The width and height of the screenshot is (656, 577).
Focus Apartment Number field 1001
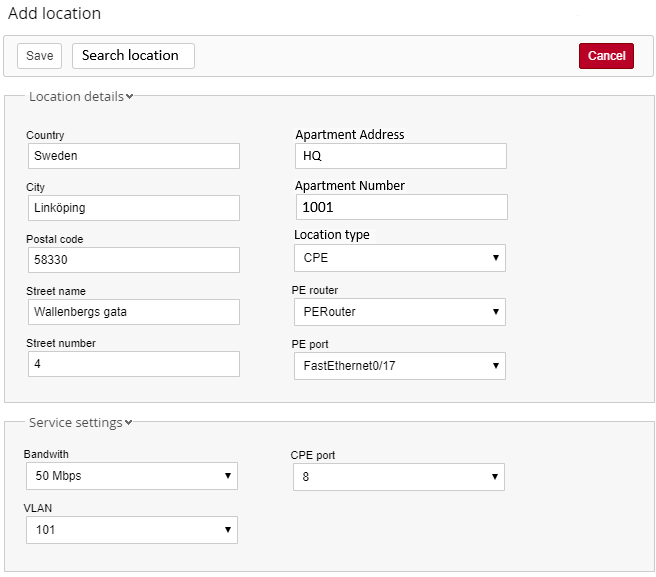(402, 207)
